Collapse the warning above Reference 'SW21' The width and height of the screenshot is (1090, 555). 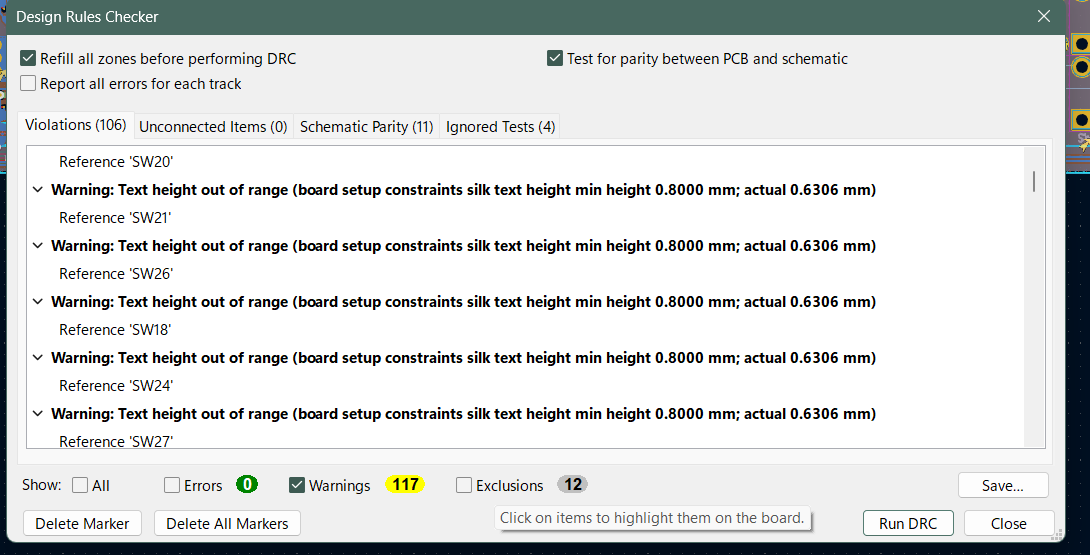pyautogui.click(x=38, y=190)
